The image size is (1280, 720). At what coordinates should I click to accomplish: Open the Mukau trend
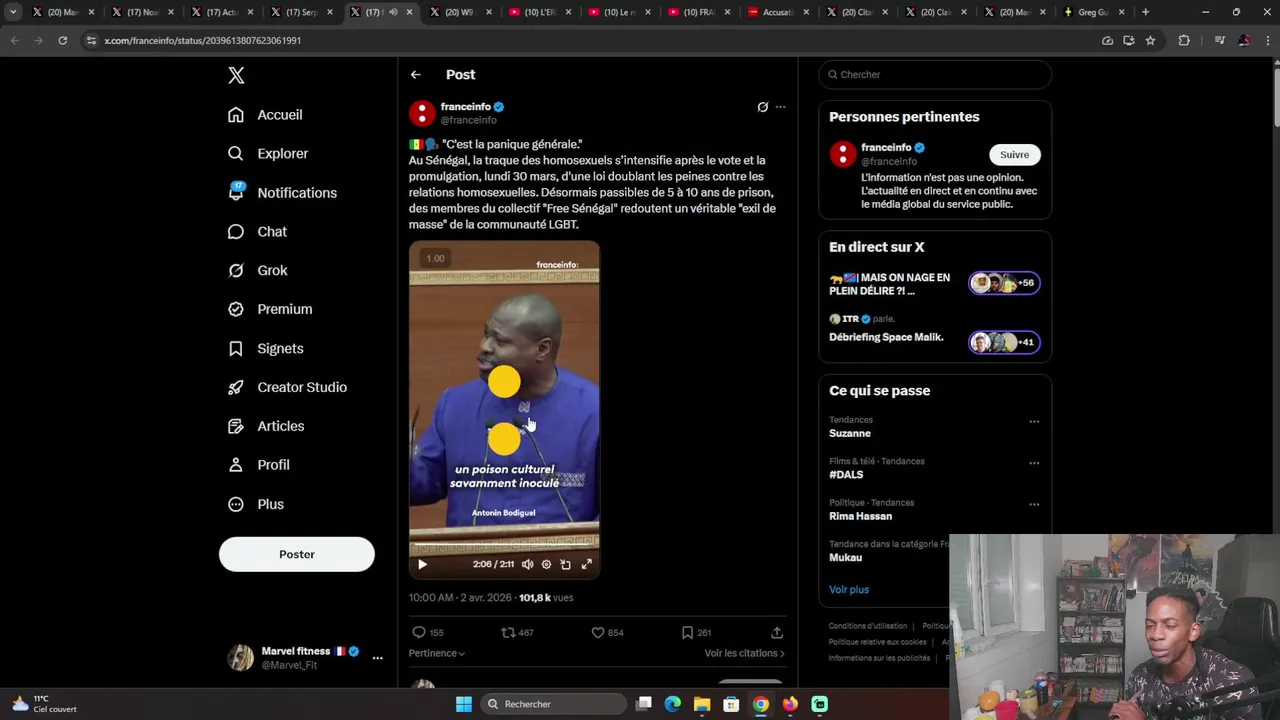tap(845, 557)
